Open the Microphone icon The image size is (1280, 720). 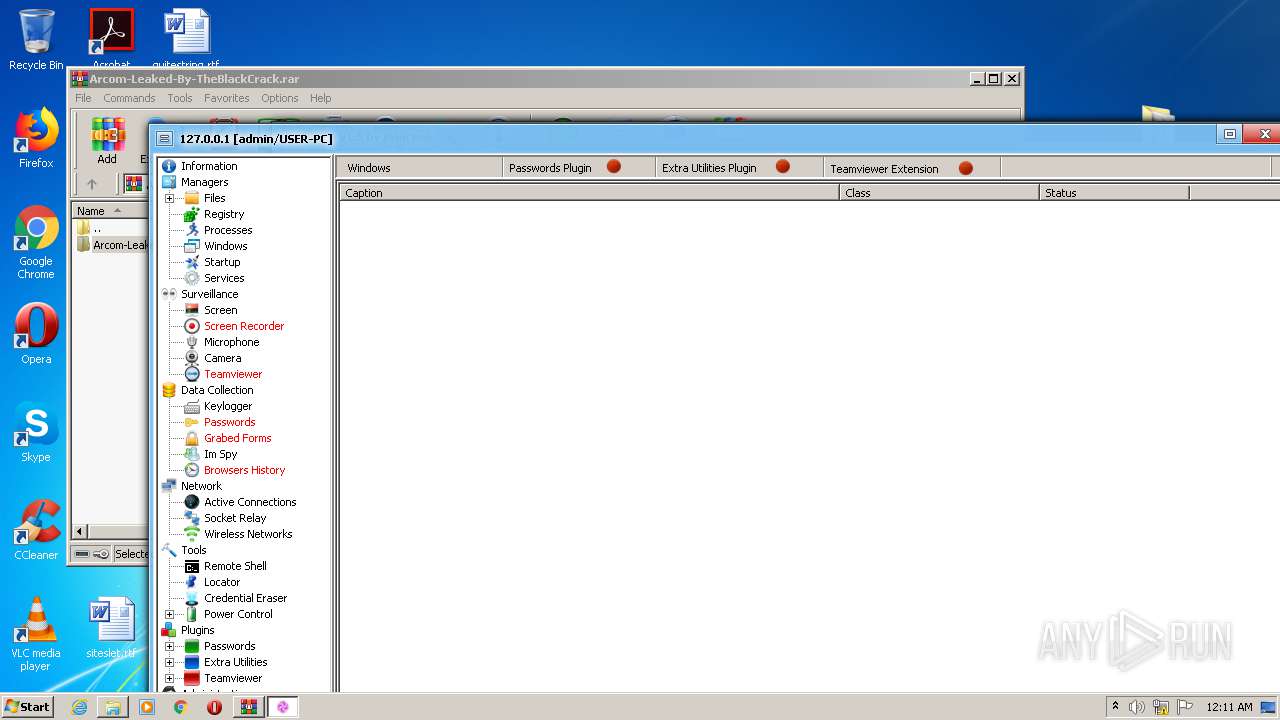tap(192, 342)
